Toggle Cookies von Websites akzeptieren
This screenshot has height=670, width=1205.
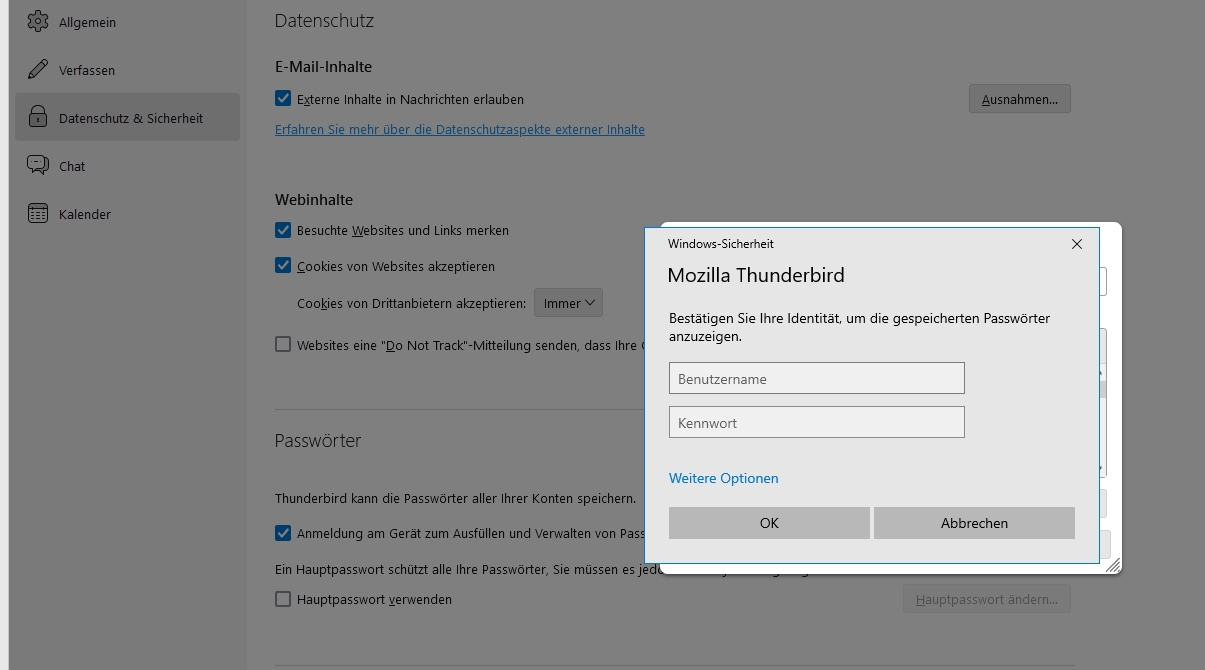point(283,266)
